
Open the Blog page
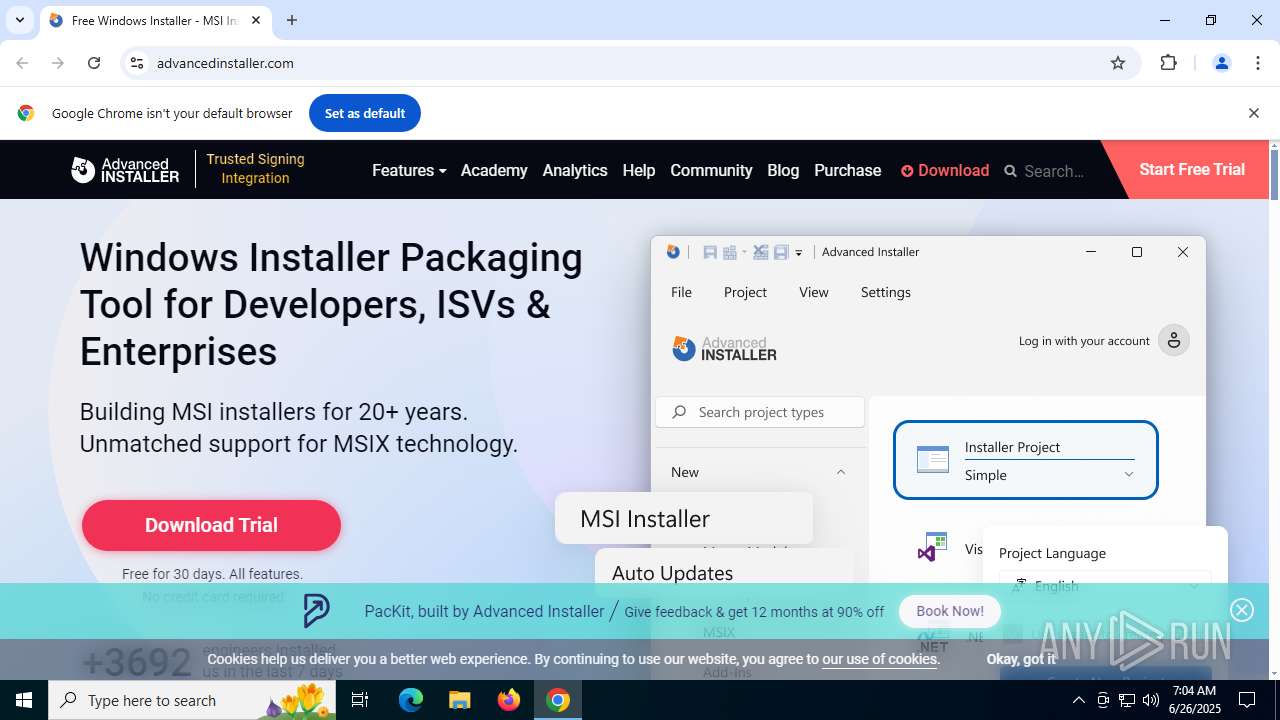point(783,171)
